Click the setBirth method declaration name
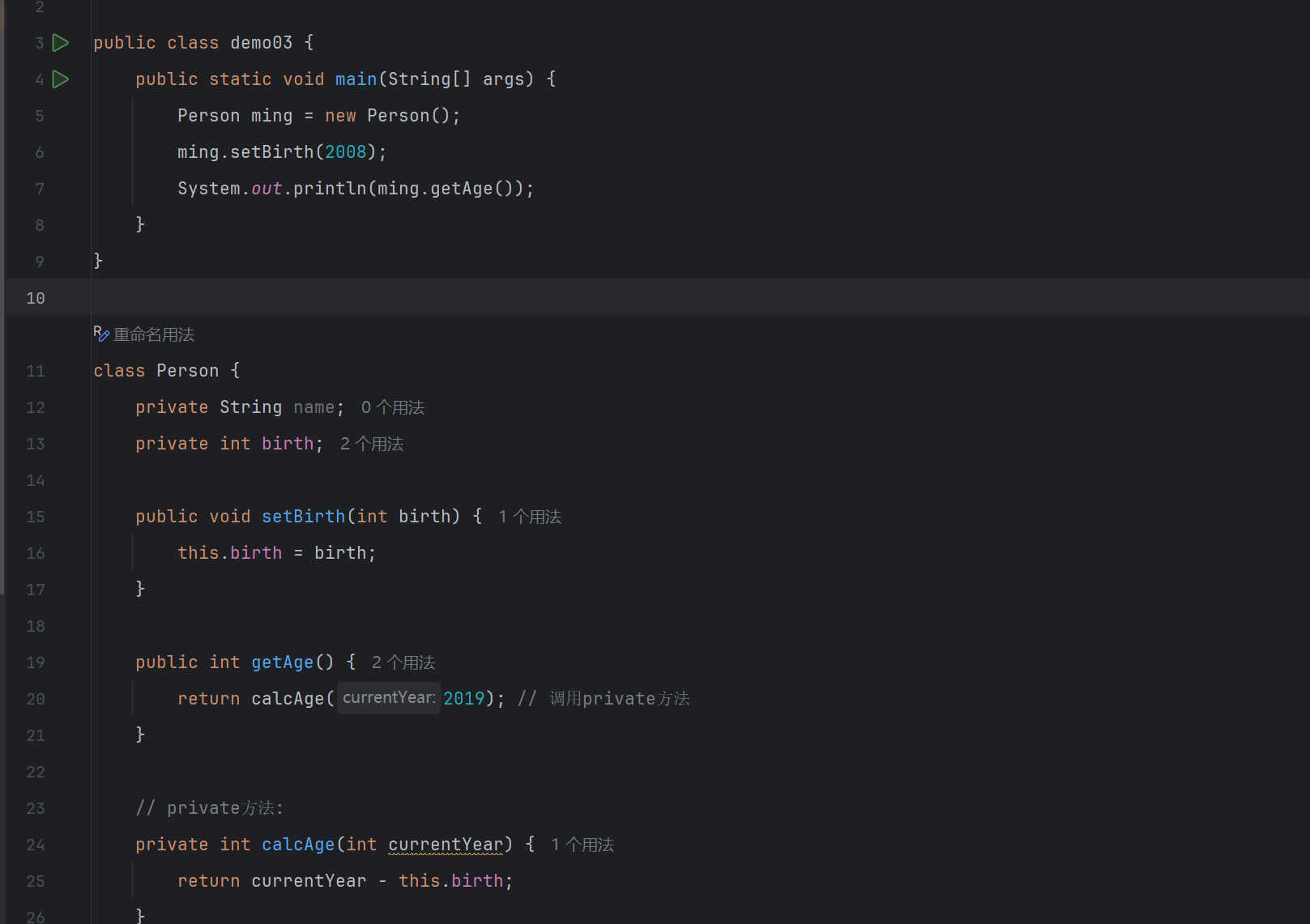1310x924 pixels. point(304,517)
